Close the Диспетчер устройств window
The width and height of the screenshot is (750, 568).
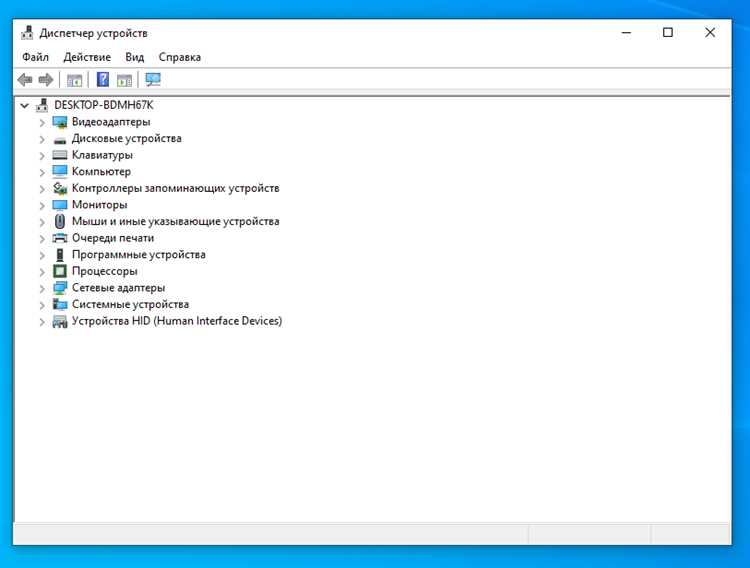coord(710,33)
